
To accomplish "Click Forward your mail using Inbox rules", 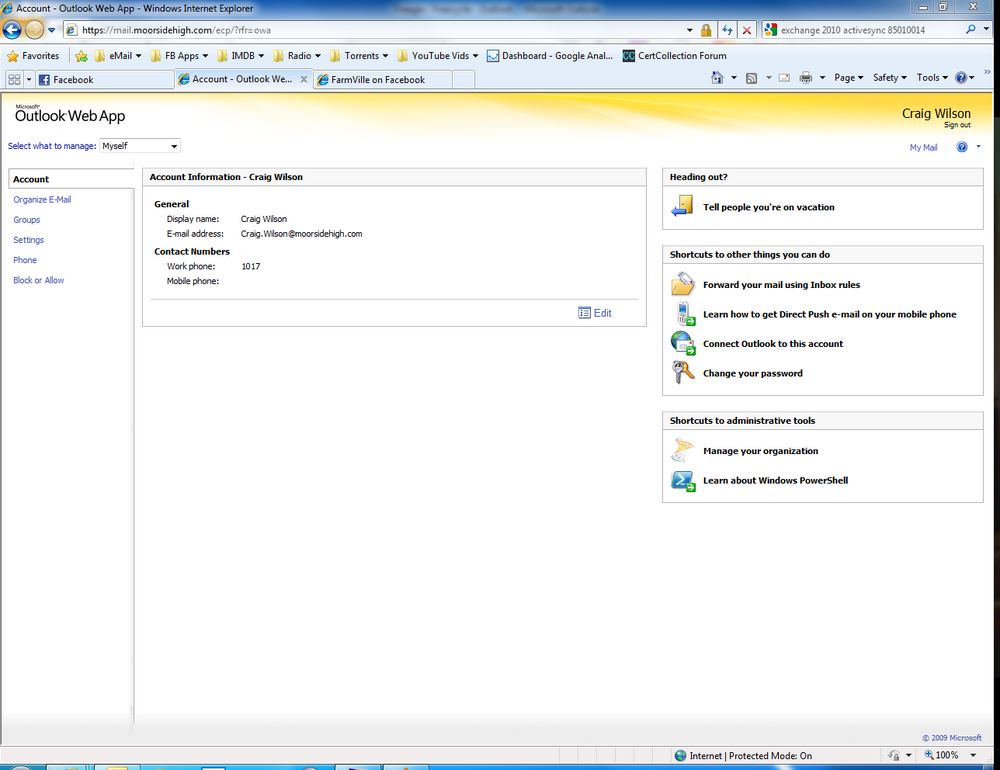I will (781, 285).
